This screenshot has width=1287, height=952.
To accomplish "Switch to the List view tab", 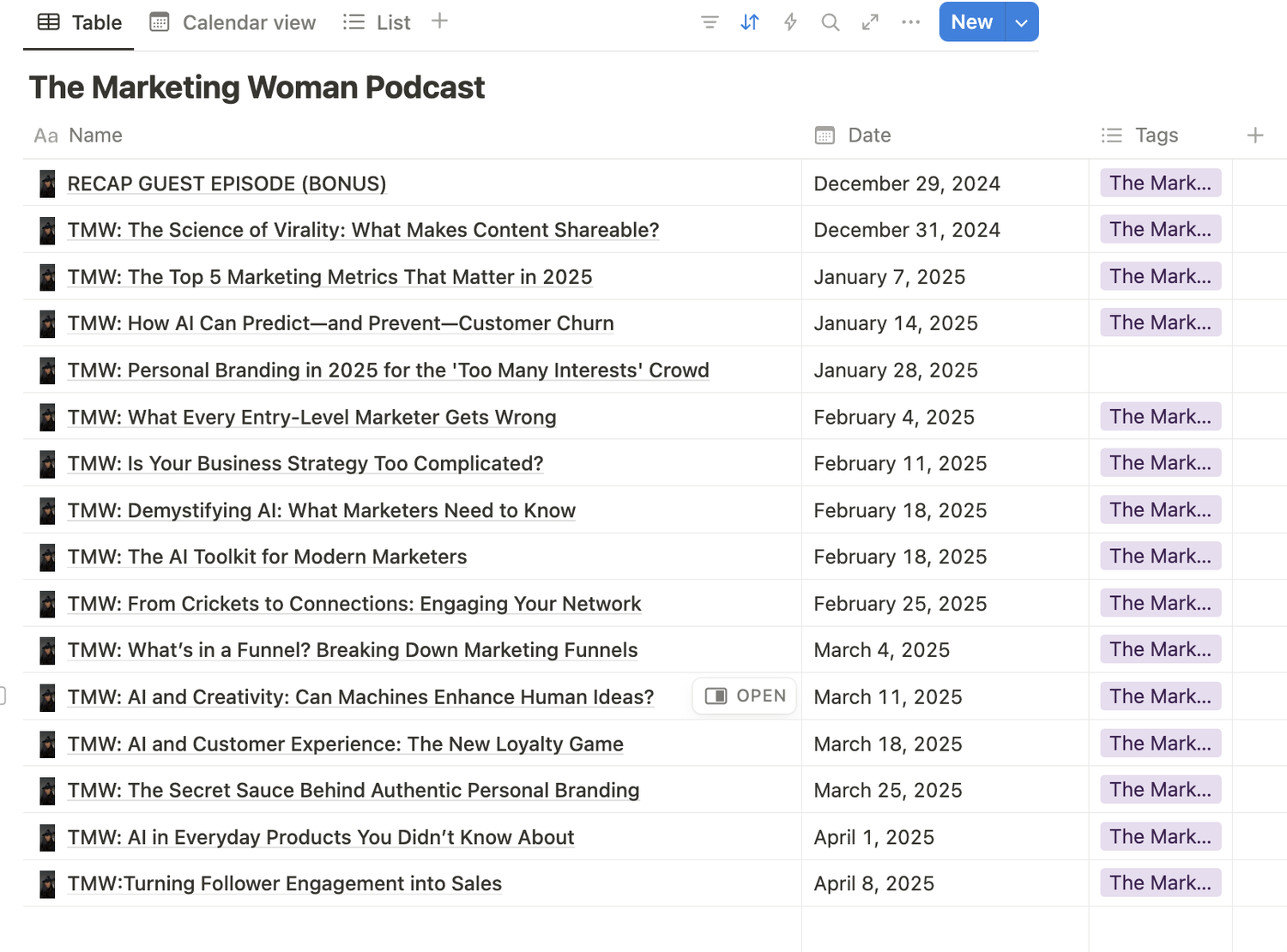I will tap(377, 22).
